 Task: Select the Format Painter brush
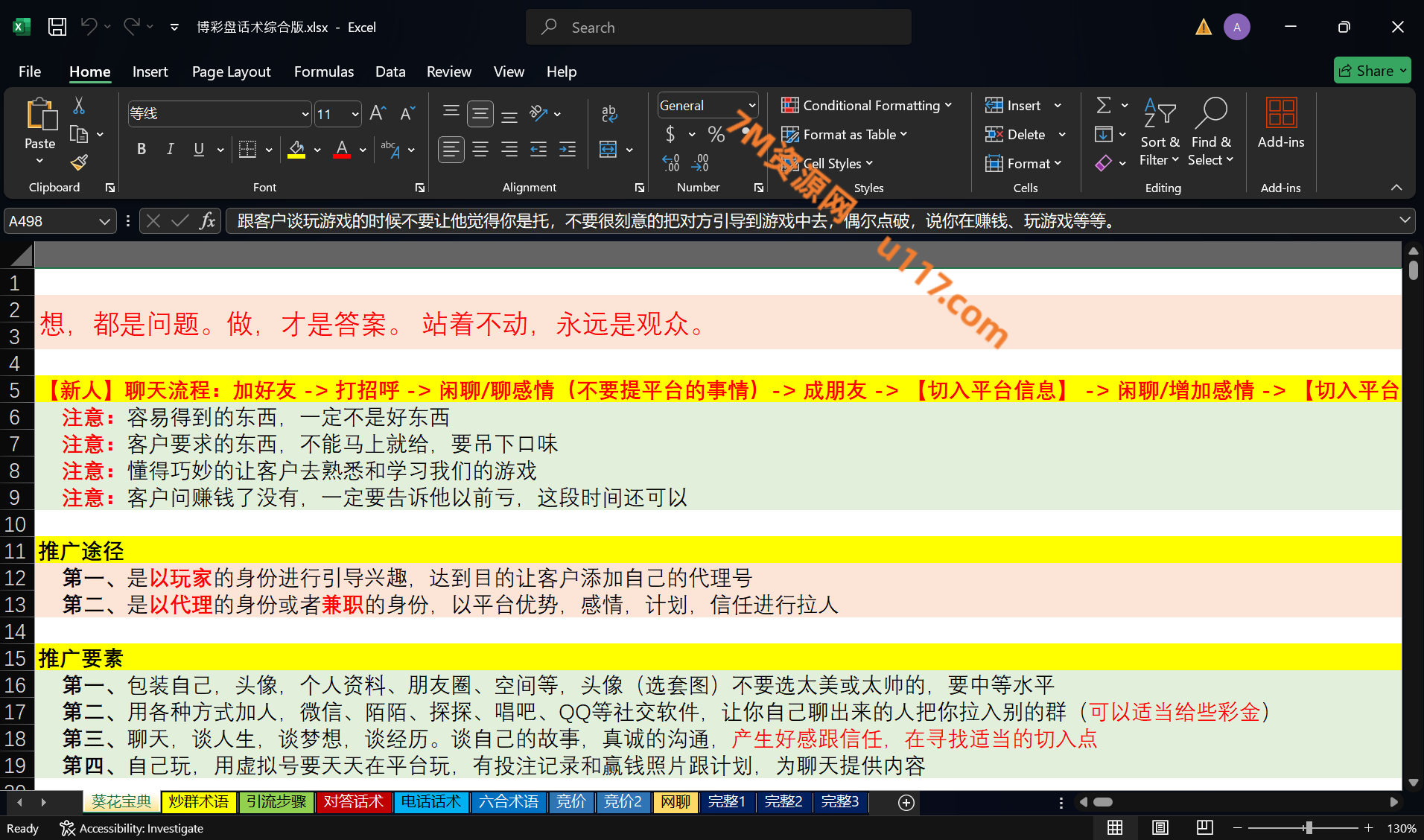tap(79, 162)
